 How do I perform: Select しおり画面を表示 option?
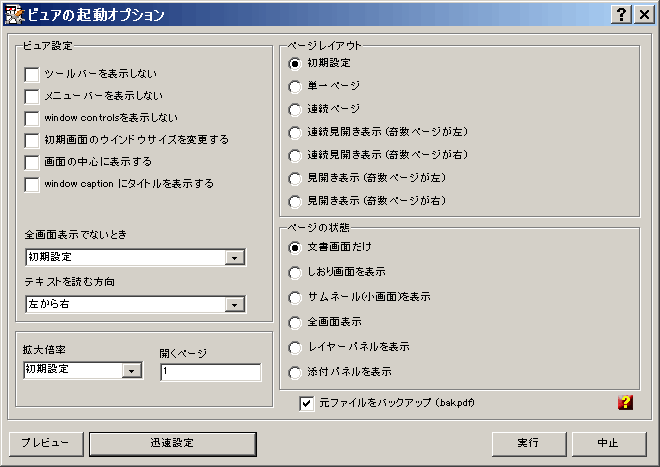[x=295, y=272]
